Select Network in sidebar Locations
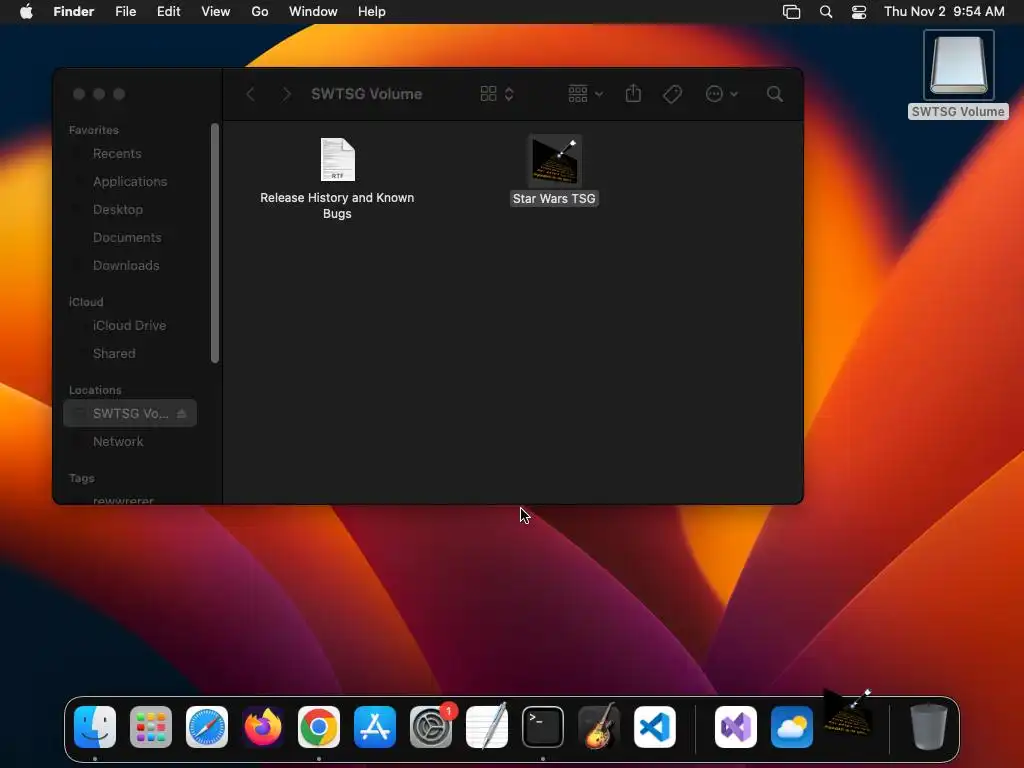Screen dimensions: 1024x768 (118, 441)
